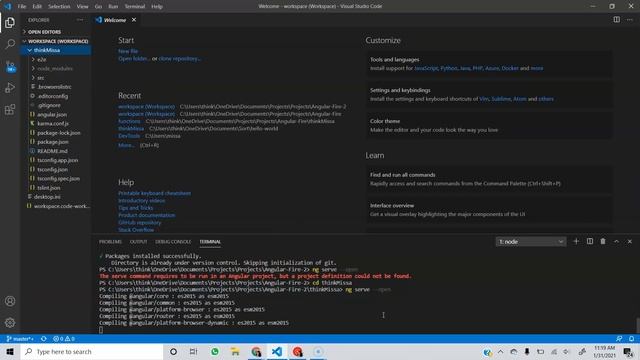Viewport: 640px width, 360px height.
Task: Split the editor to the right
Action: coord(616,20)
